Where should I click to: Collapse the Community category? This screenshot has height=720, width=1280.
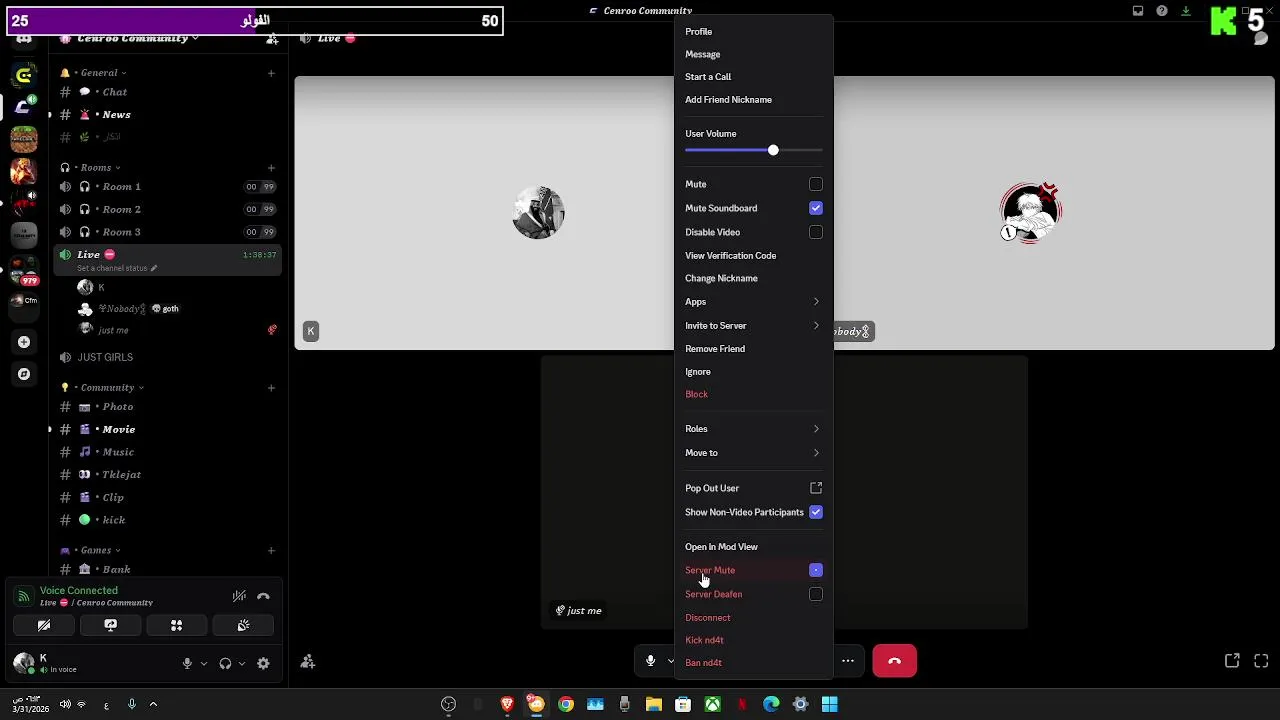107,388
